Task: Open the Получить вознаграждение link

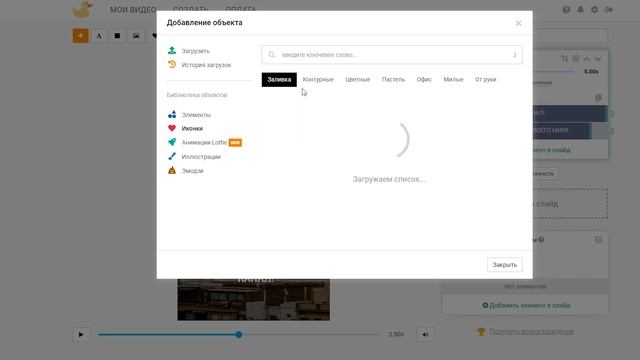Action: (x=531, y=331)
